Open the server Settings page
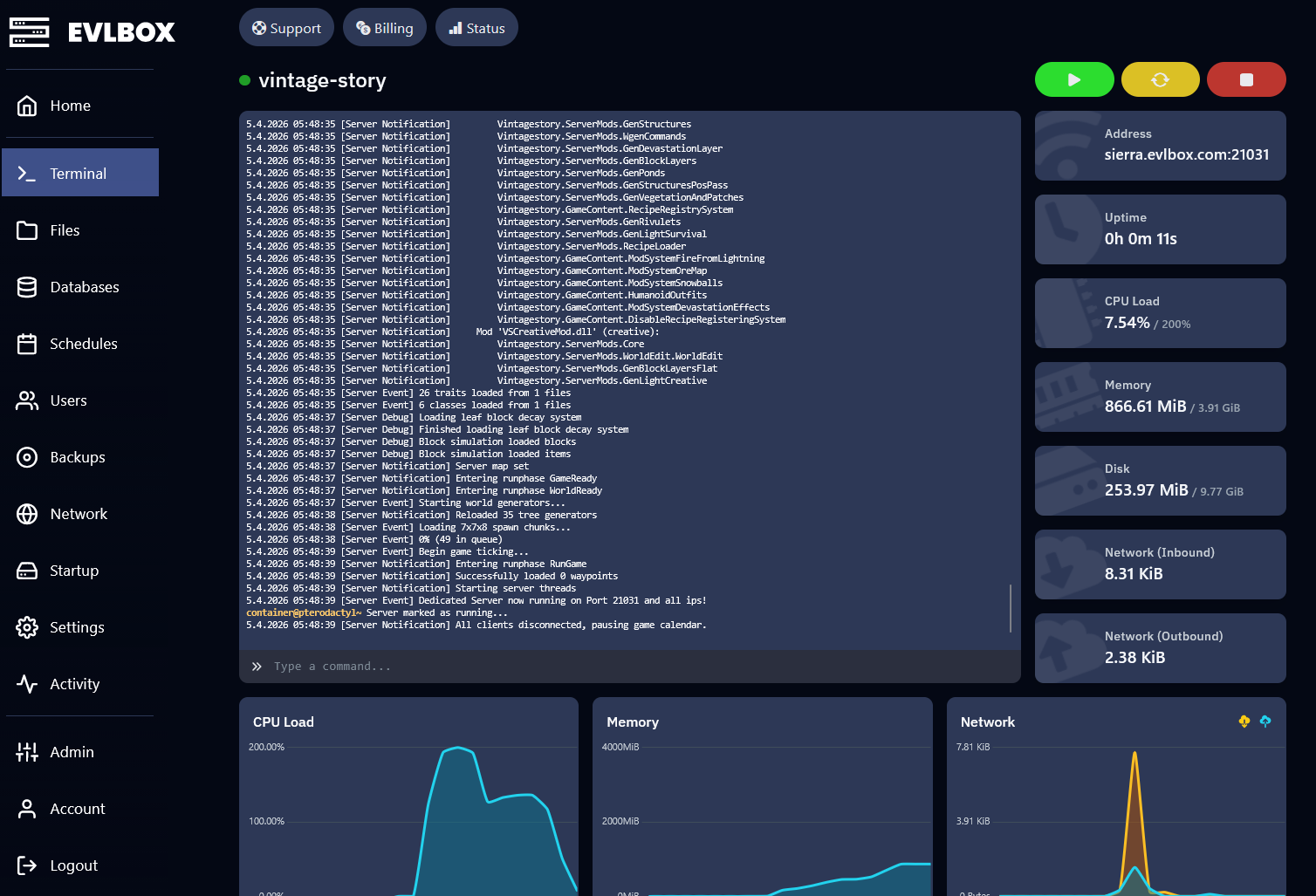The height and width of the screenshot is (896, 1316). pyautogui.click(x=77, y=627)
